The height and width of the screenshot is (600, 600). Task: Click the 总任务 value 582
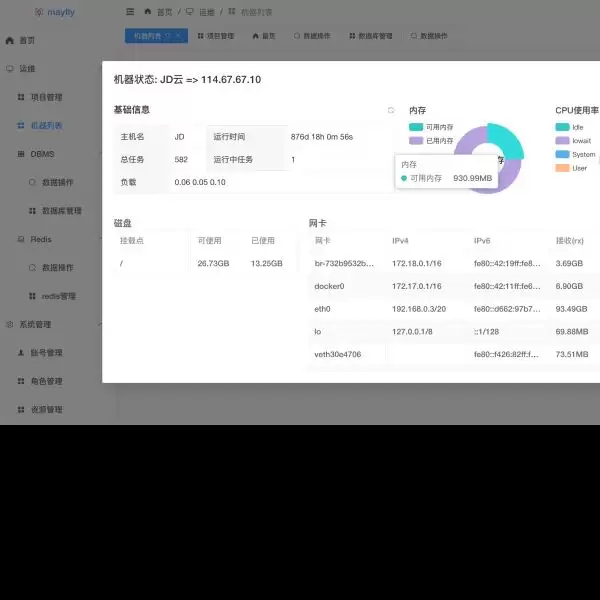point(181,160)
